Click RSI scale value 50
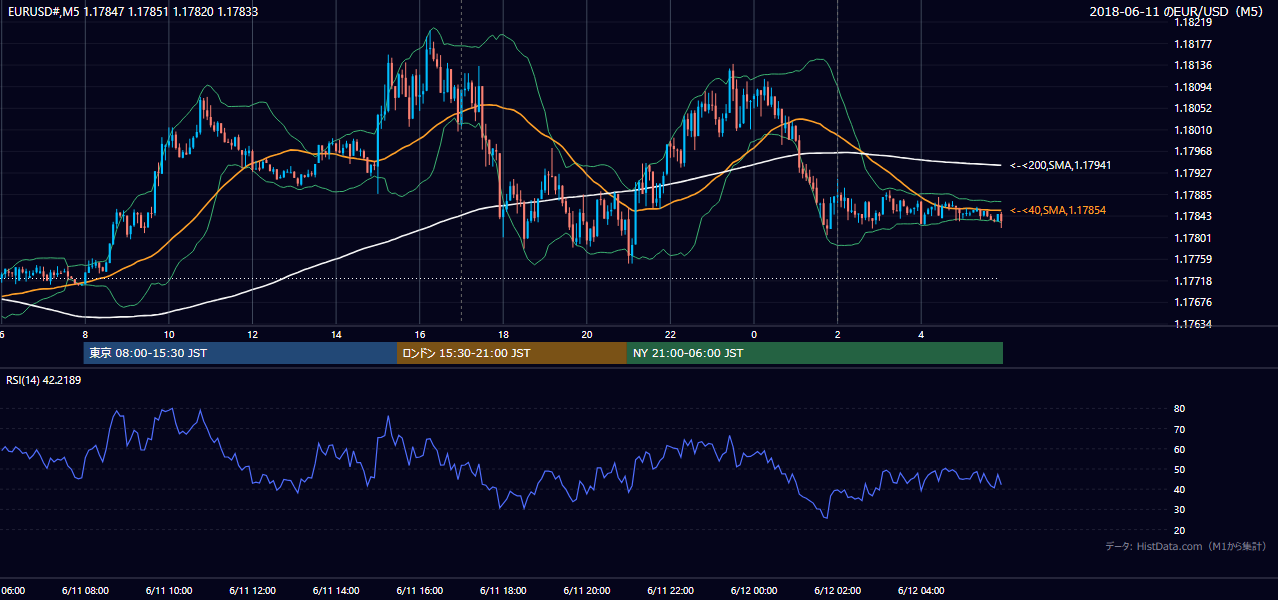Image resolution: width=1278 pixels, height=600 pixels. coord(1179,469)
